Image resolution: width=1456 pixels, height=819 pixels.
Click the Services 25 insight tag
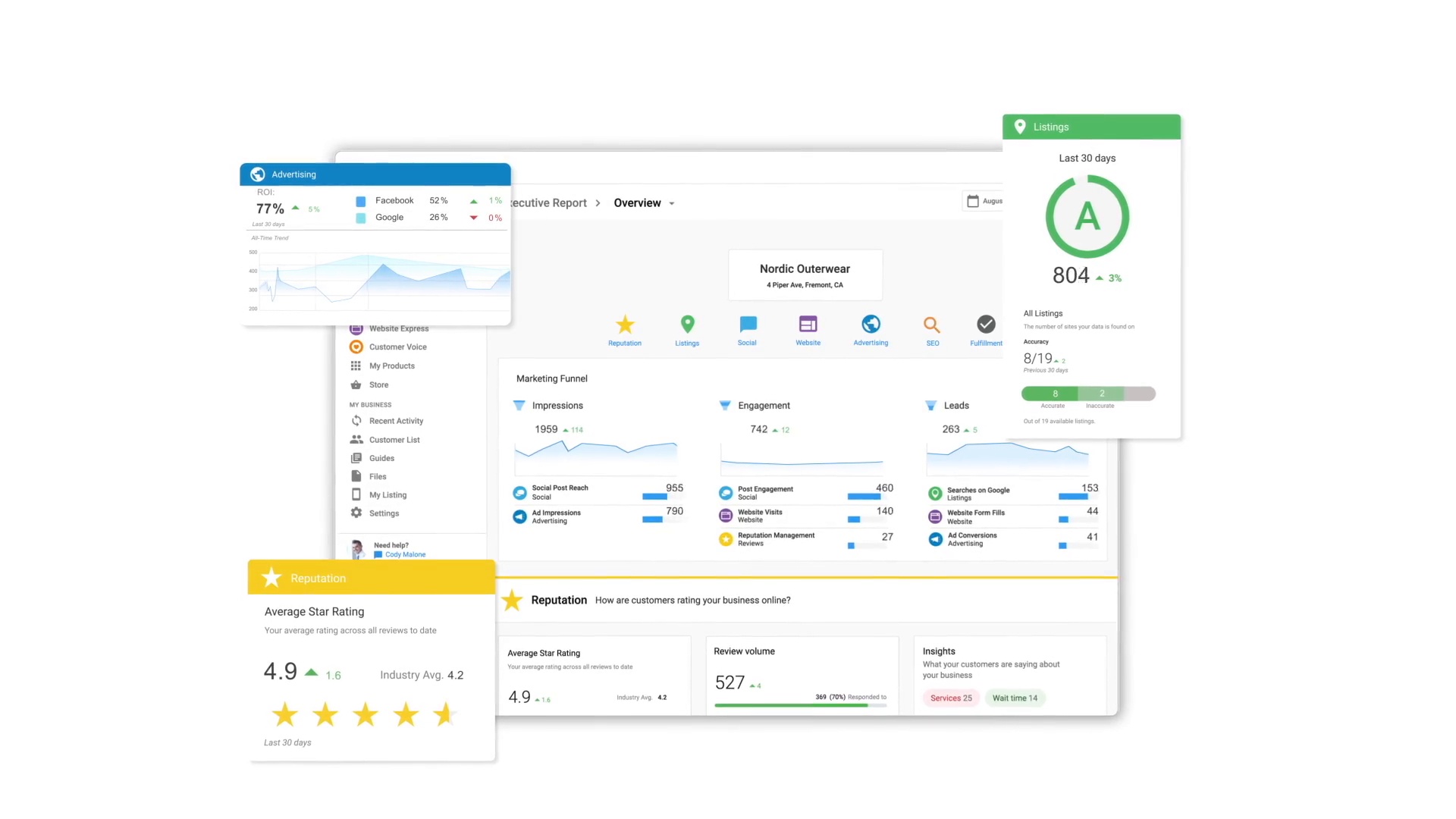click(x=951, y=698)
